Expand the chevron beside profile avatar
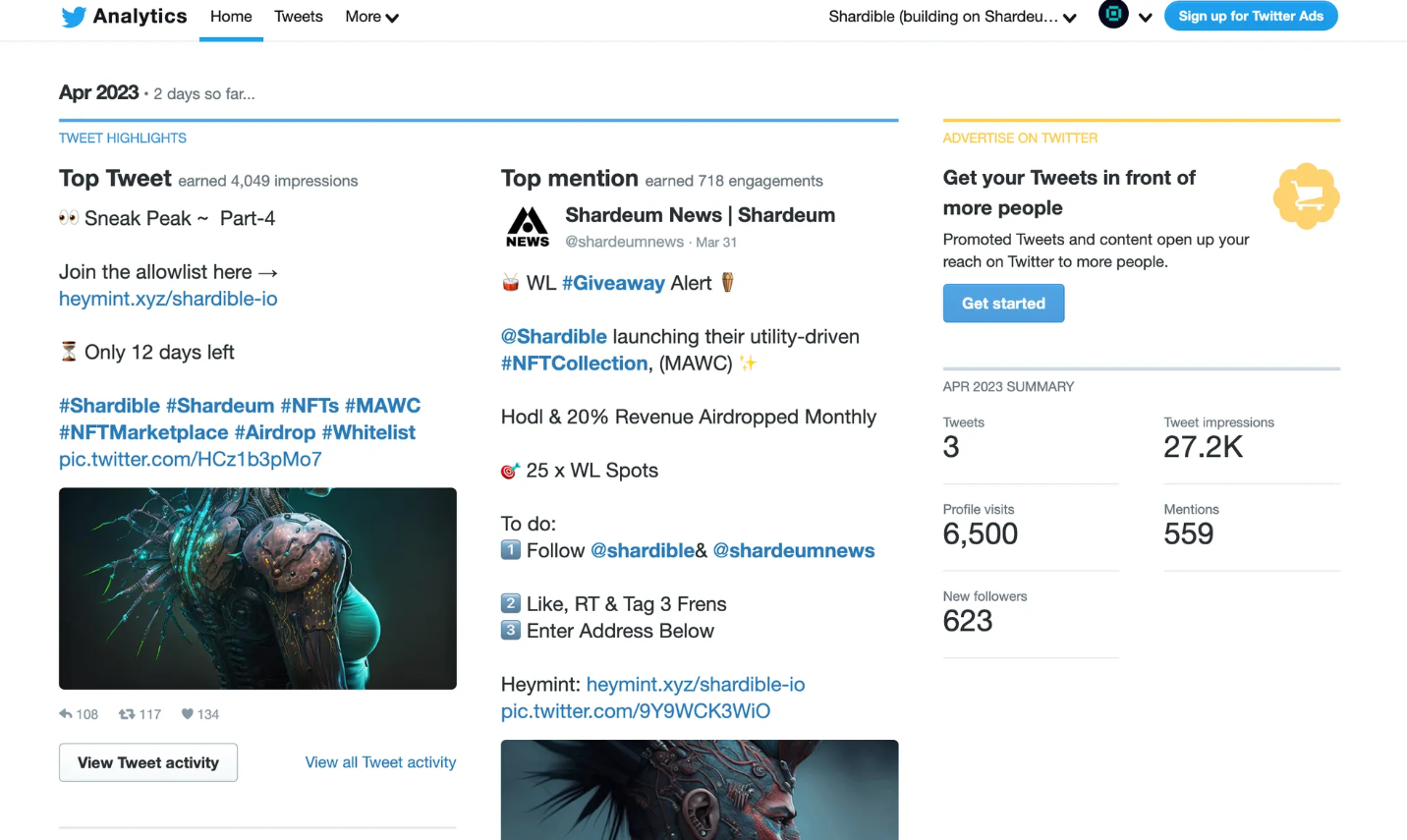Image resolution: width=1407 pixels, height=840 pixels. coord(1146,17)
